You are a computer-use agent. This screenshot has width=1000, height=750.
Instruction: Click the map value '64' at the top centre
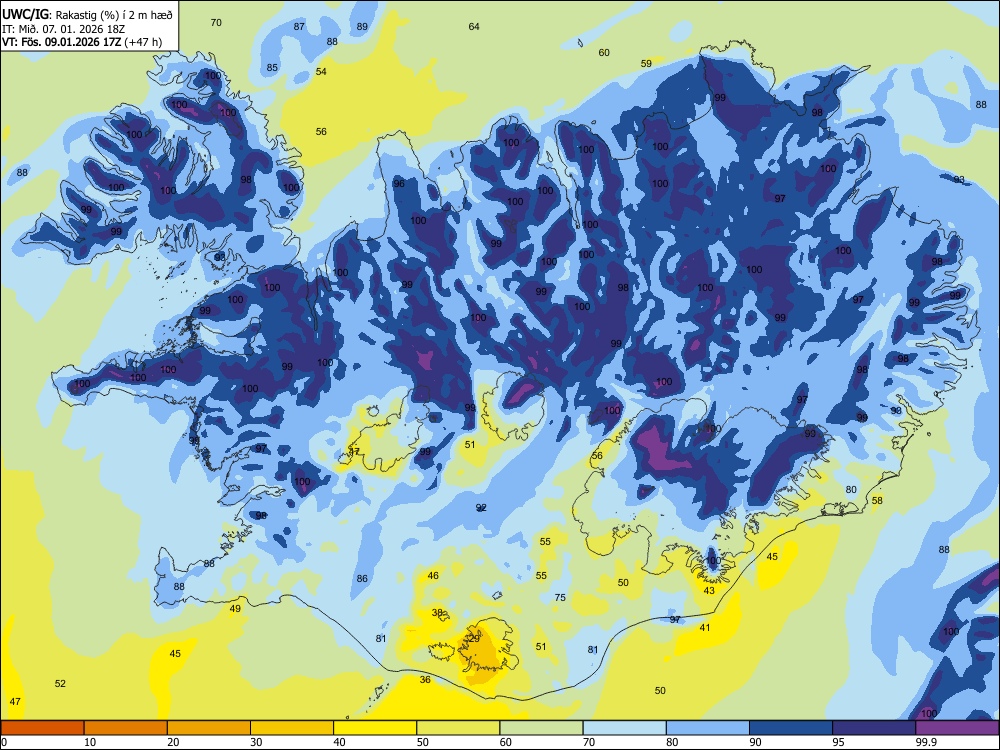click(474, 27)
